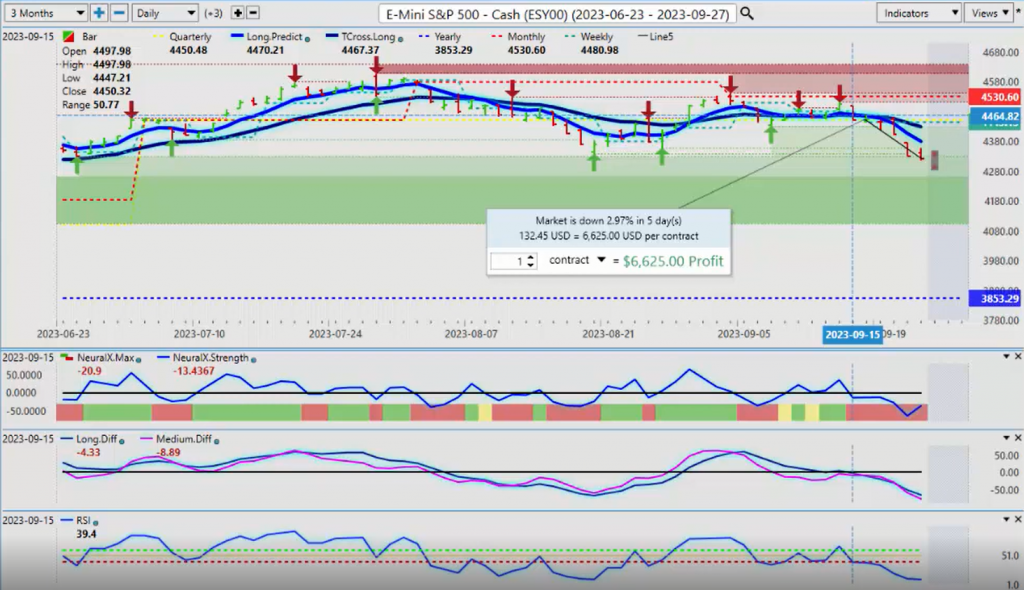Open the 3 Months range dropdown
The image size is (1024, 590).
(x=44, y=13)
